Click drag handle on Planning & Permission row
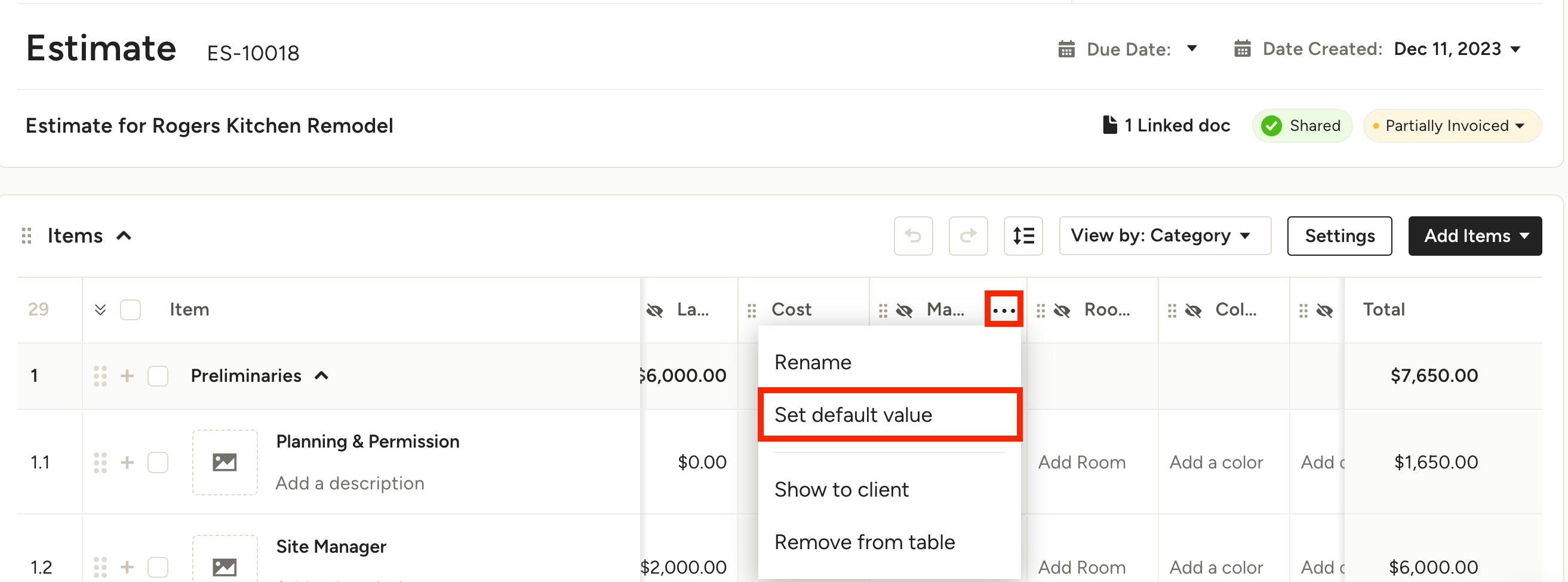The image size is (1568, 582). pyautogui.click(x=100, y=462)
